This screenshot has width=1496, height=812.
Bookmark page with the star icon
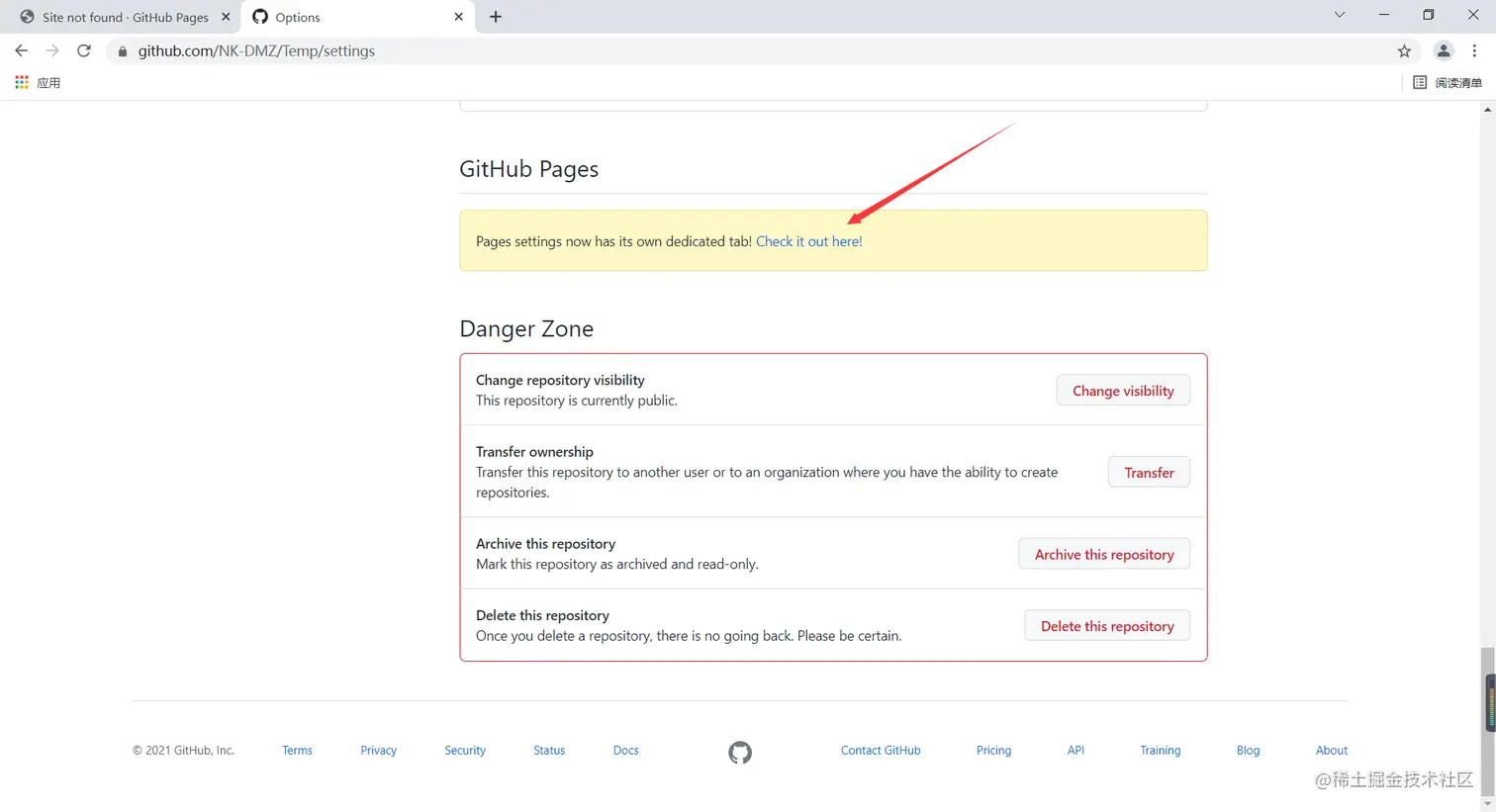pyautogui.click(x=1404, y=51)
